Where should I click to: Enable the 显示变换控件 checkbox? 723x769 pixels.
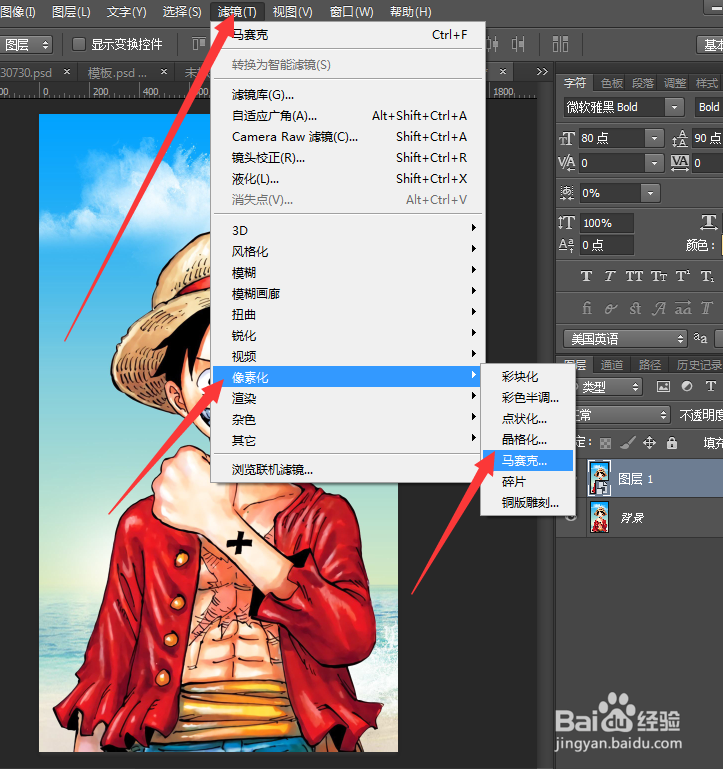point(78,44)
